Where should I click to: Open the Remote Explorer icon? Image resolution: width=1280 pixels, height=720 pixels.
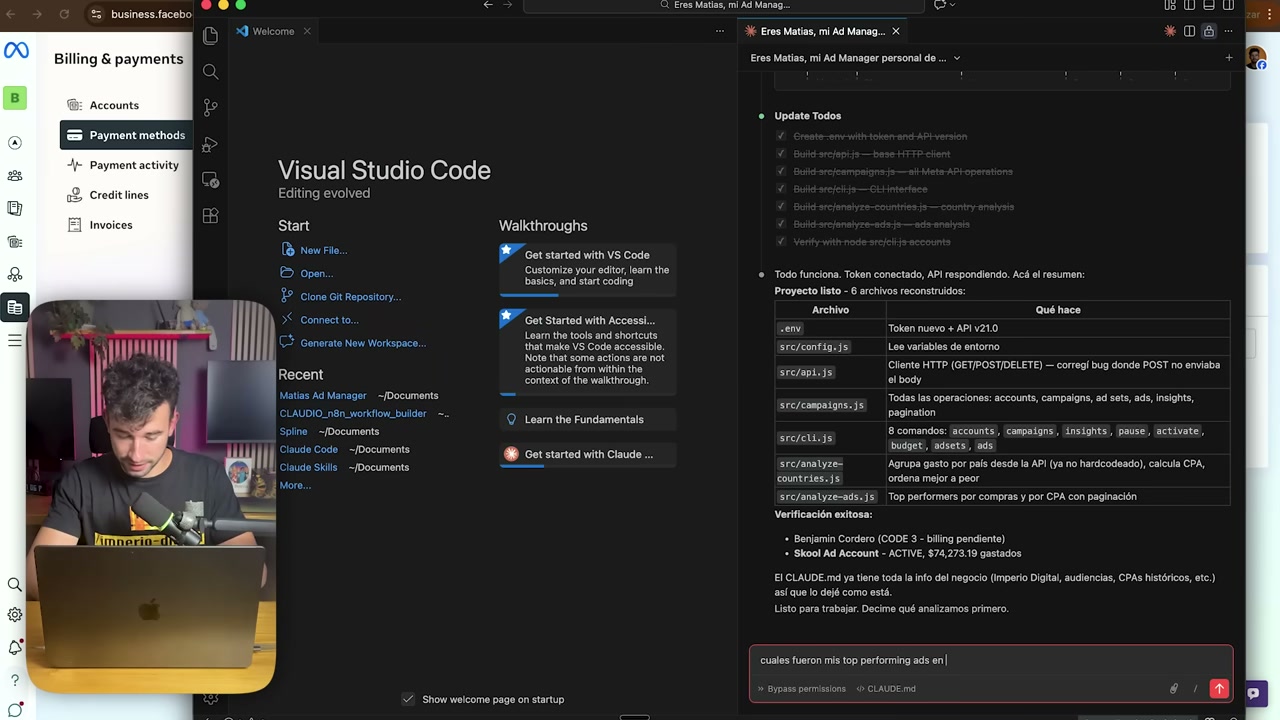[210, 180]
